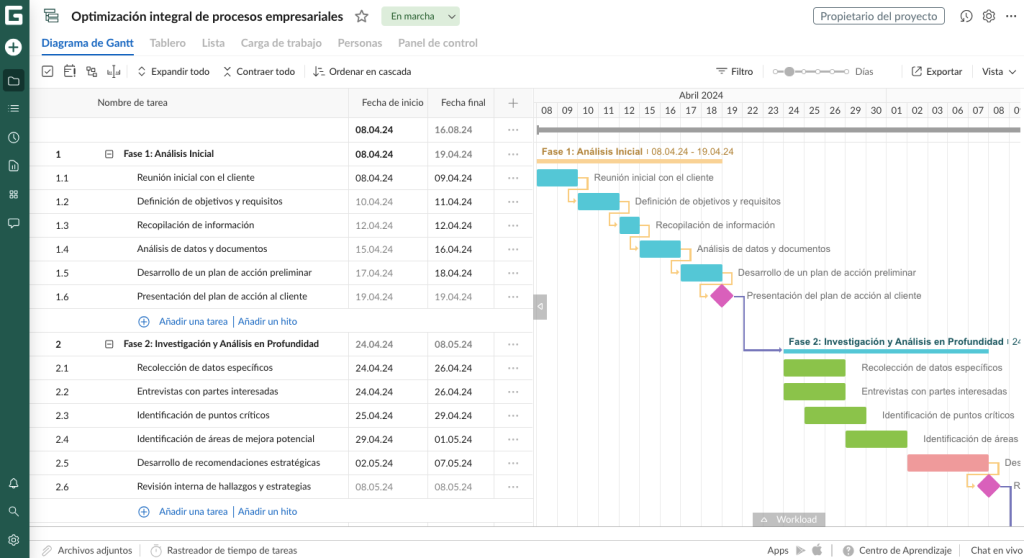1024x558 pixels.
Task: Click the GanttPRO logo icon
Action: coord(14,15)
